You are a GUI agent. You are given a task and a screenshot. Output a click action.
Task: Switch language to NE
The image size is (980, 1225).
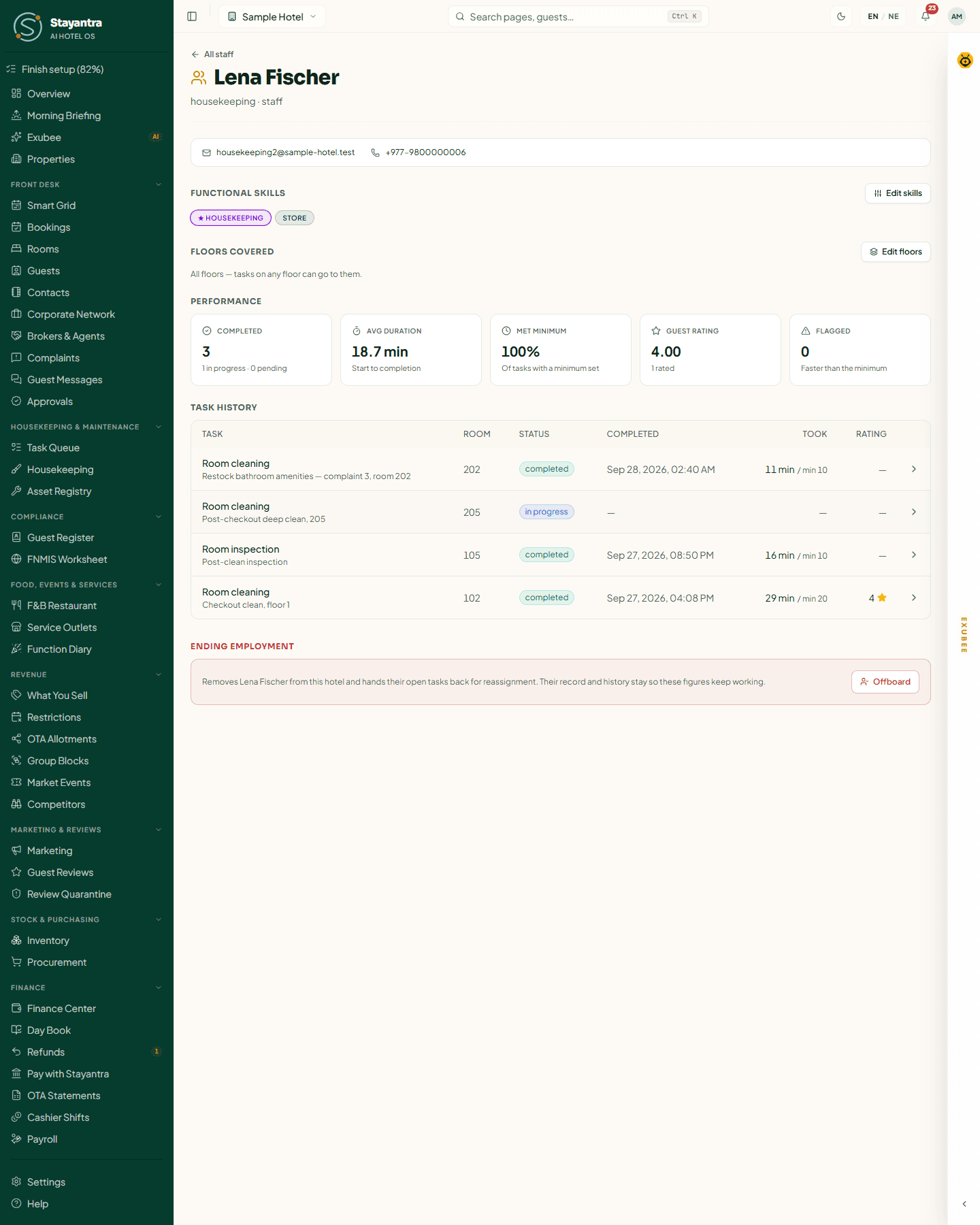point(894,16)
